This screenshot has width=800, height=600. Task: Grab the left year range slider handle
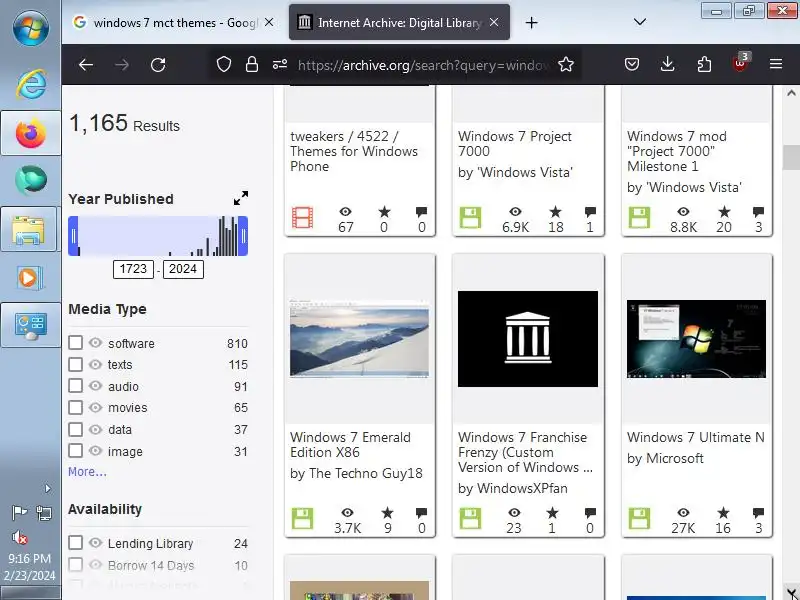click(x=73, y=236)
